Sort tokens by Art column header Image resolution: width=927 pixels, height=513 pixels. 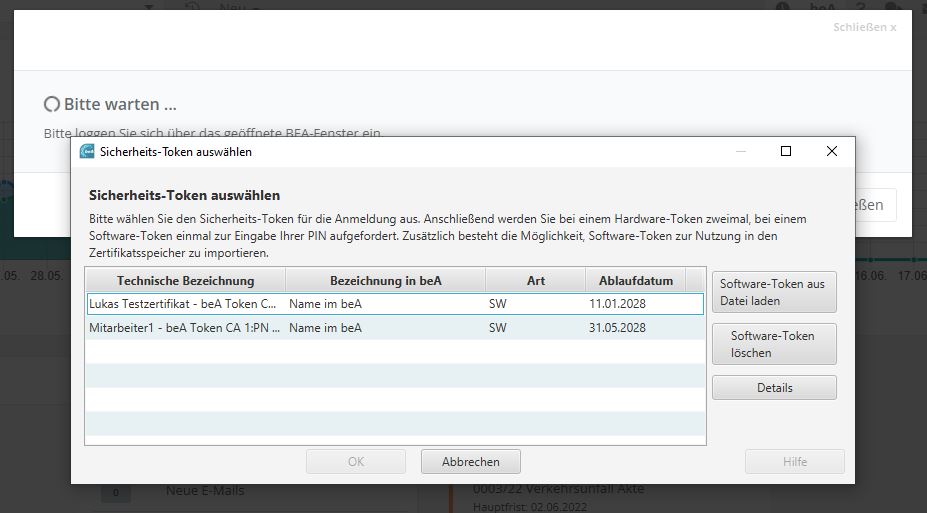(x=535, y=280)
